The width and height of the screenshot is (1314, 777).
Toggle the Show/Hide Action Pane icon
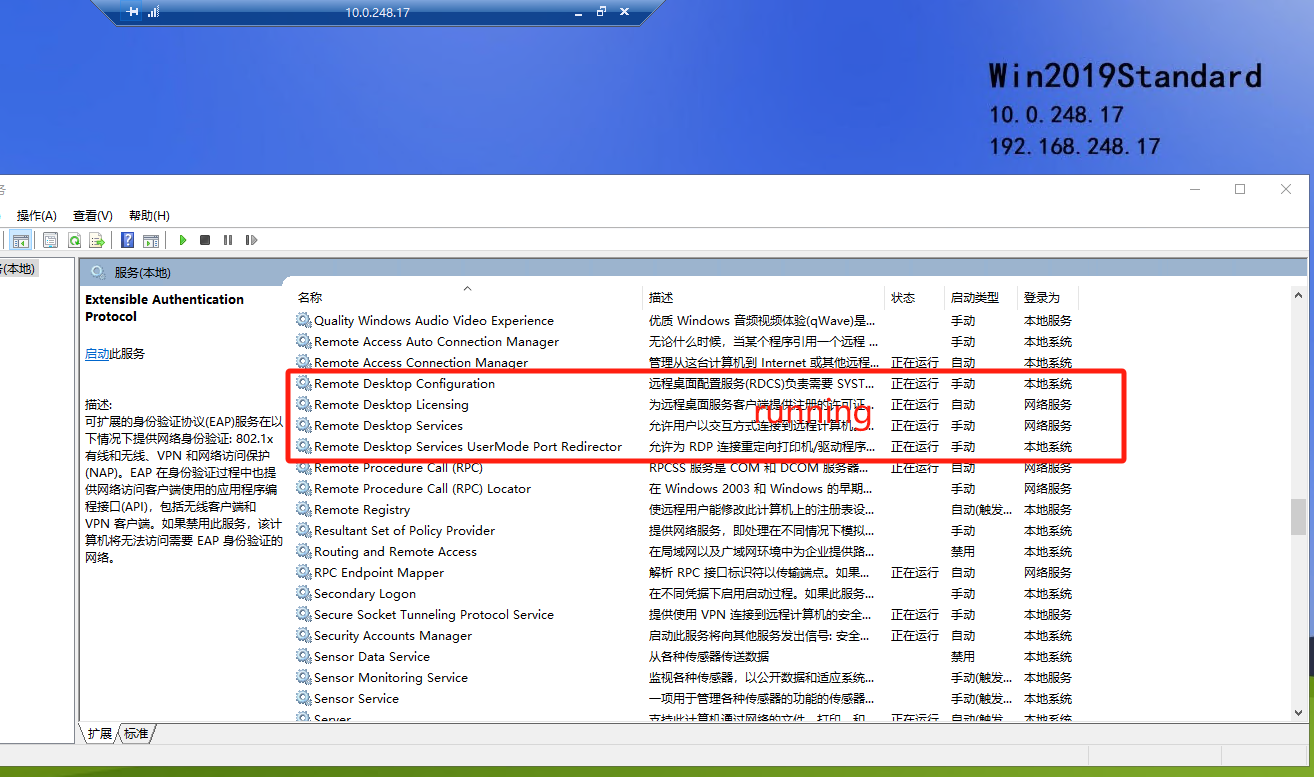point(151,240)
